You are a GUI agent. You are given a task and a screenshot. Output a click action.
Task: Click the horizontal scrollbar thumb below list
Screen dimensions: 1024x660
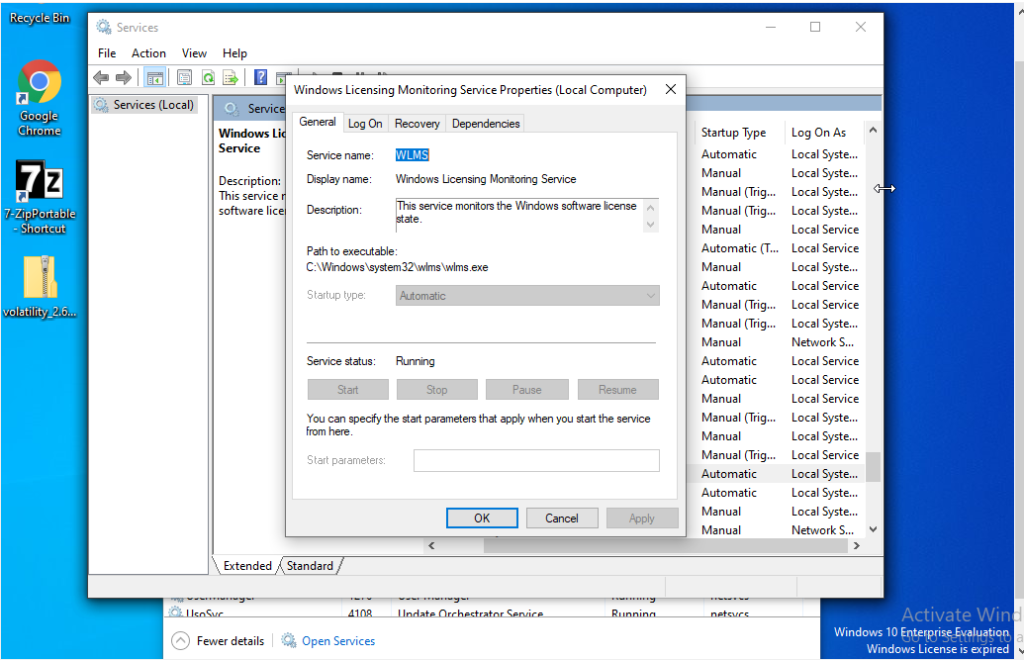click(x=664, y=546)
